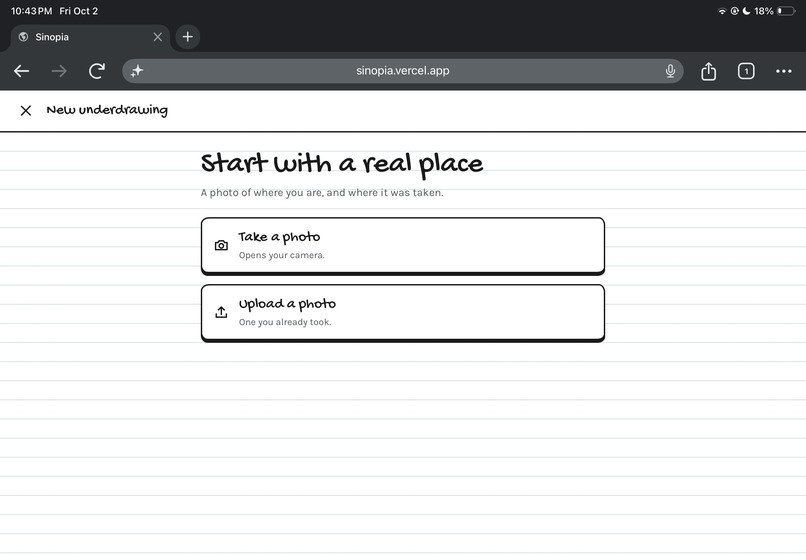Focus the sinopia.vercel.app address bar
806x560 pixels.
click(402, 71)
